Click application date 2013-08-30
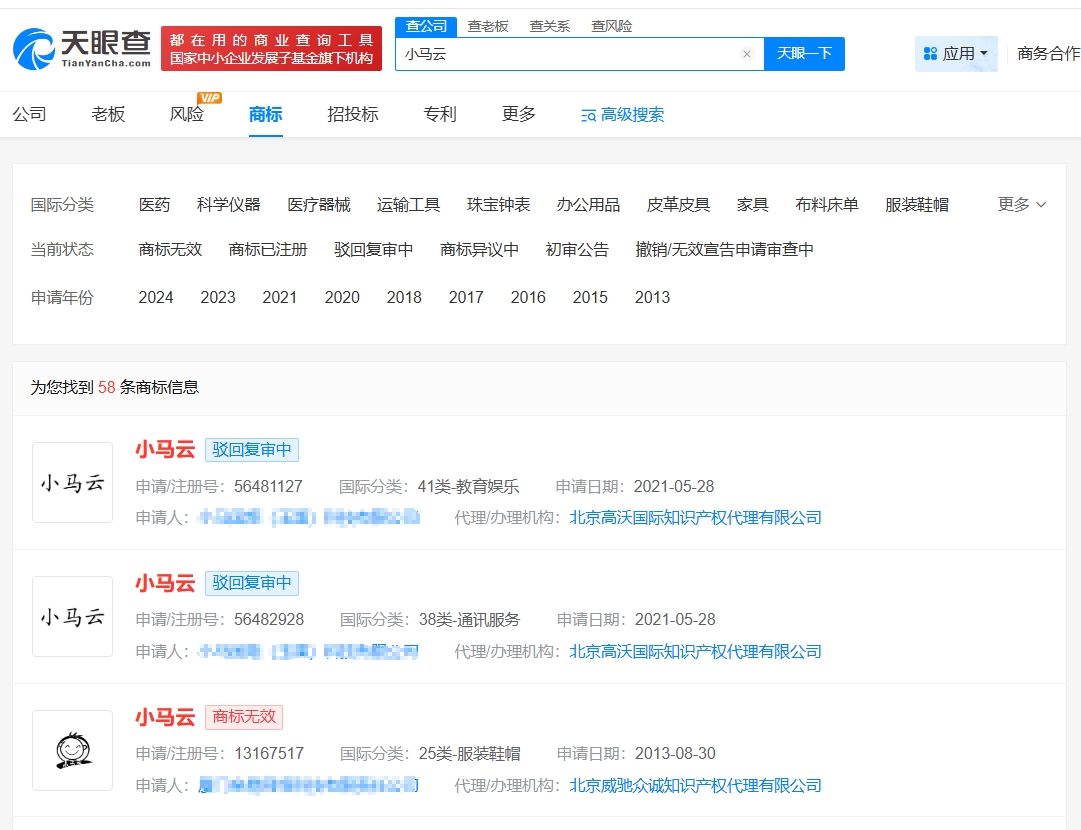The image size is (1081, 830). [675, 753]
